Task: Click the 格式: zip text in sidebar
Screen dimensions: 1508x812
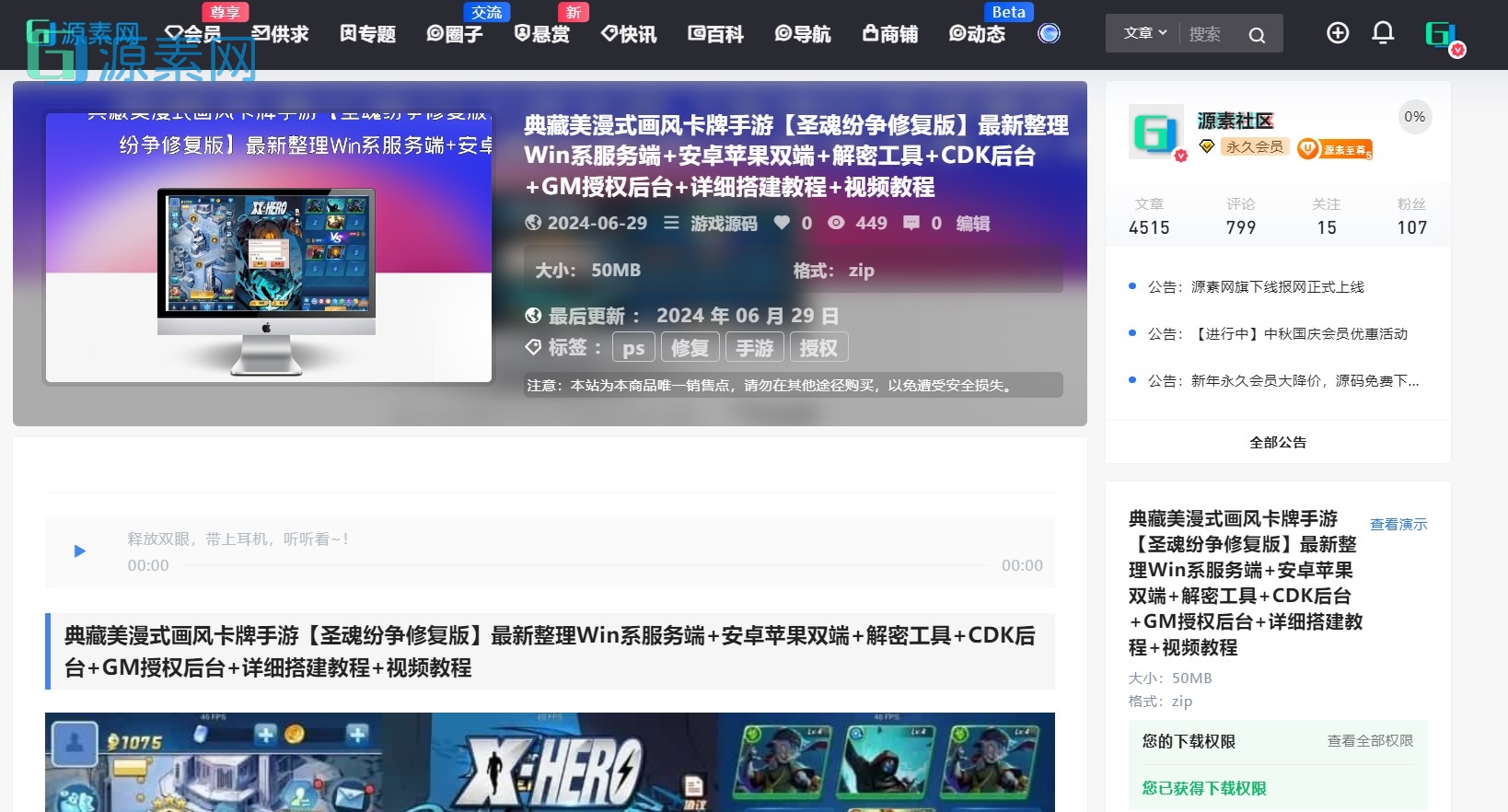Action: pos(1160,701)
